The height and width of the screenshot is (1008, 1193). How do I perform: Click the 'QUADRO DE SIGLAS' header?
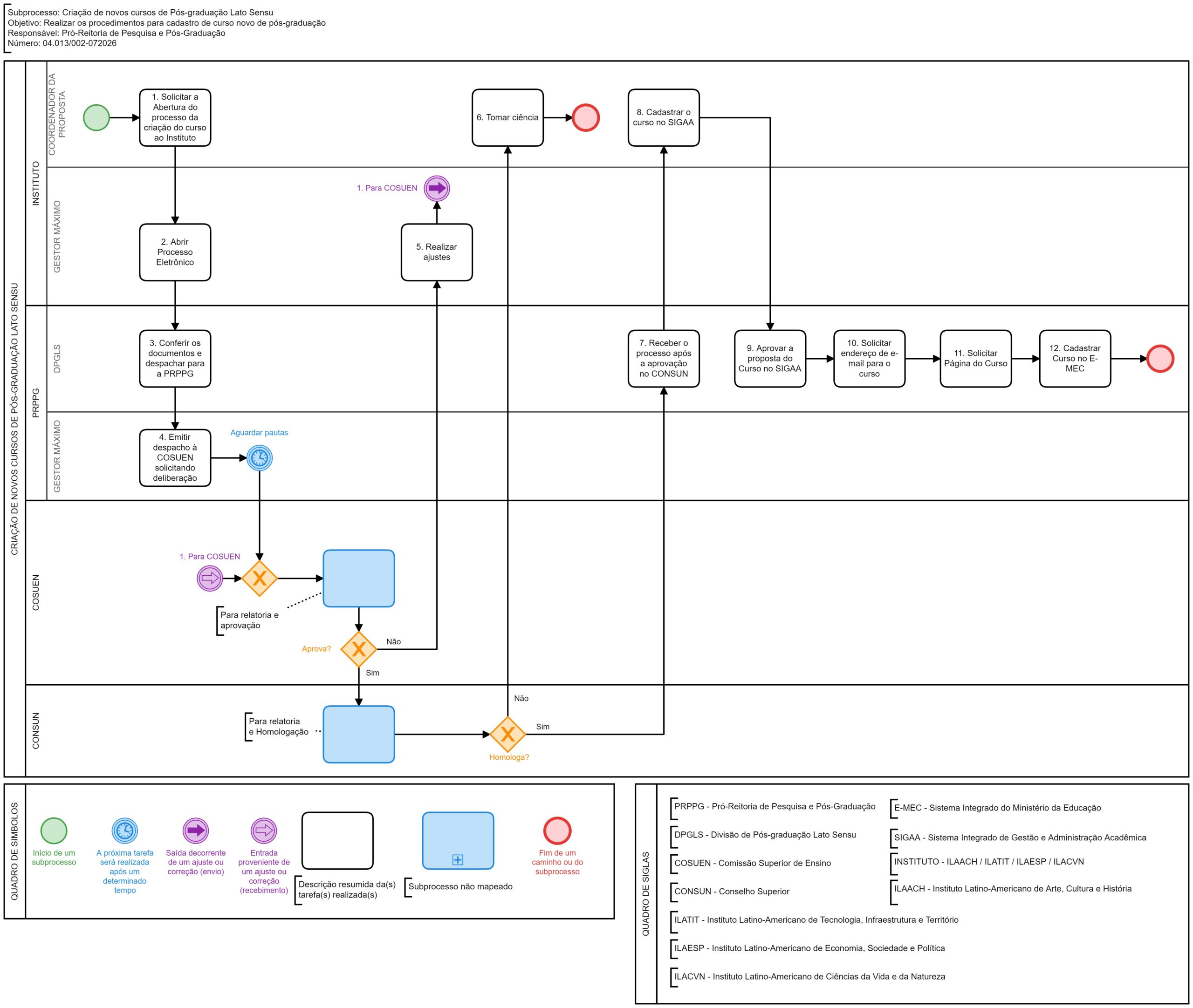(x=646, y=894)
